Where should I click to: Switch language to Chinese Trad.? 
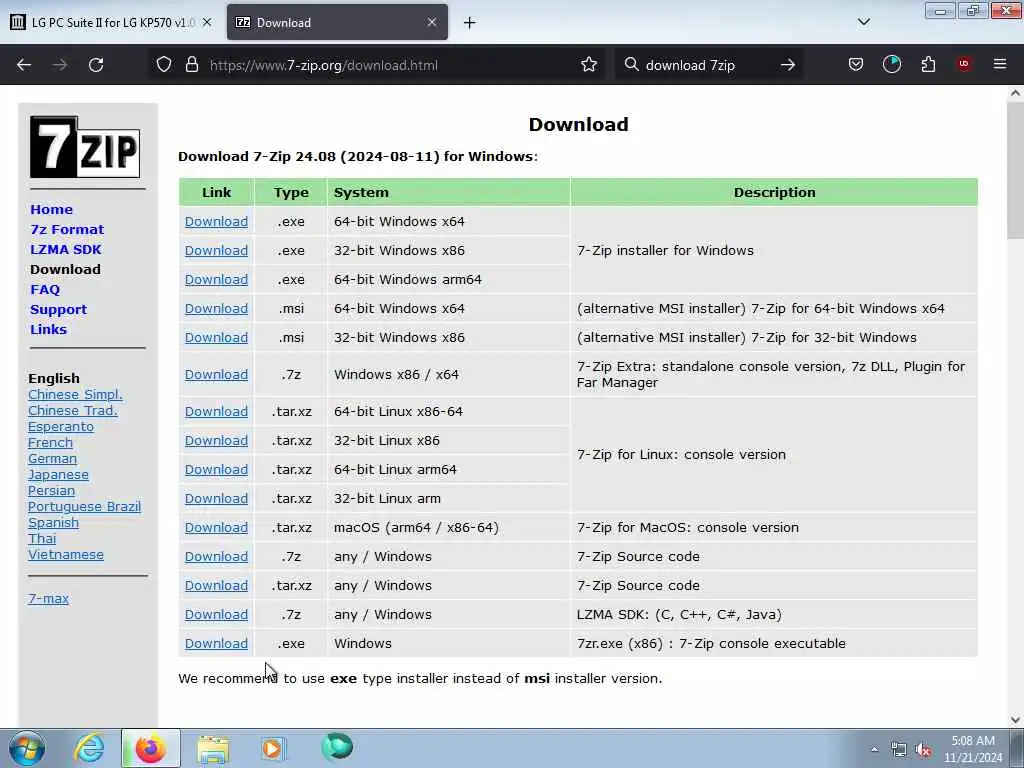click(73, 411)
